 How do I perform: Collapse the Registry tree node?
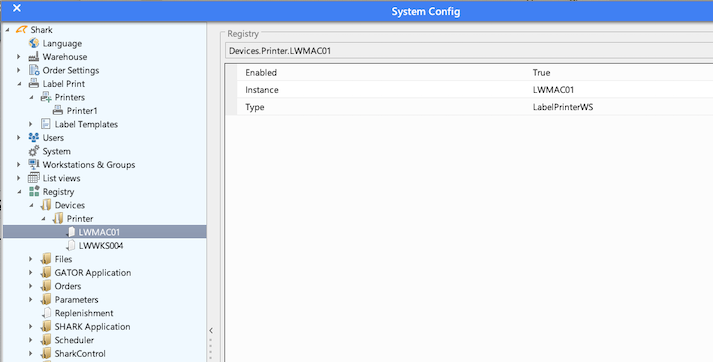19,192
